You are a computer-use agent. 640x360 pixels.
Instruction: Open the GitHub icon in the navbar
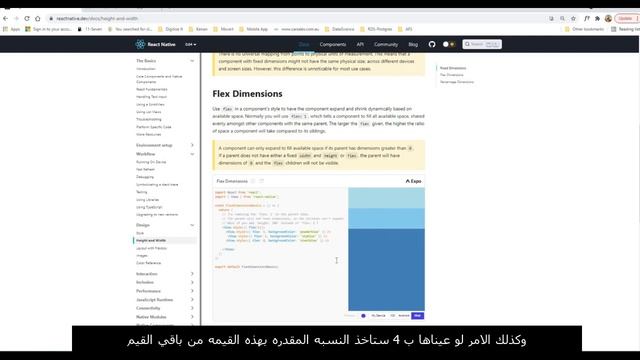pyautogui.click(x=432, y=44)
